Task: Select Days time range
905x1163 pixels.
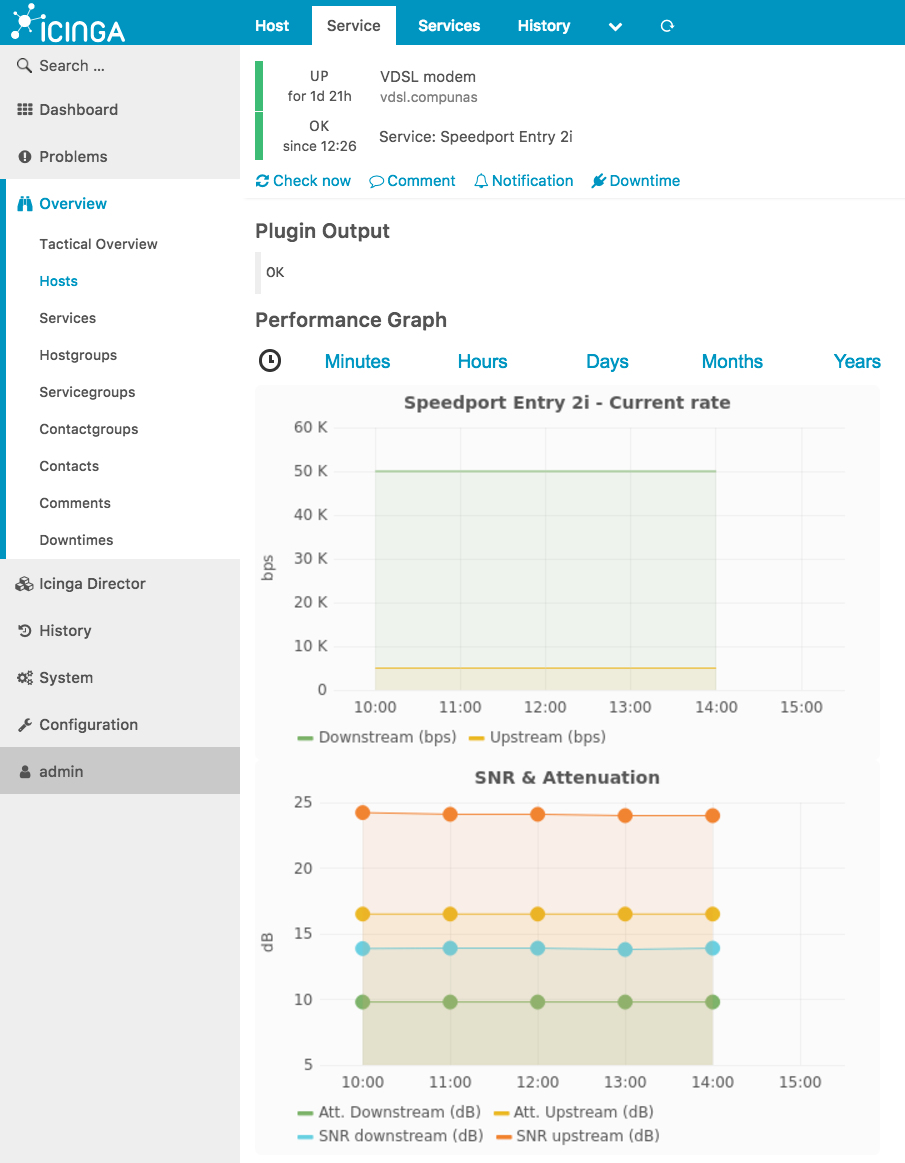Action: click(x=607, y=361)
